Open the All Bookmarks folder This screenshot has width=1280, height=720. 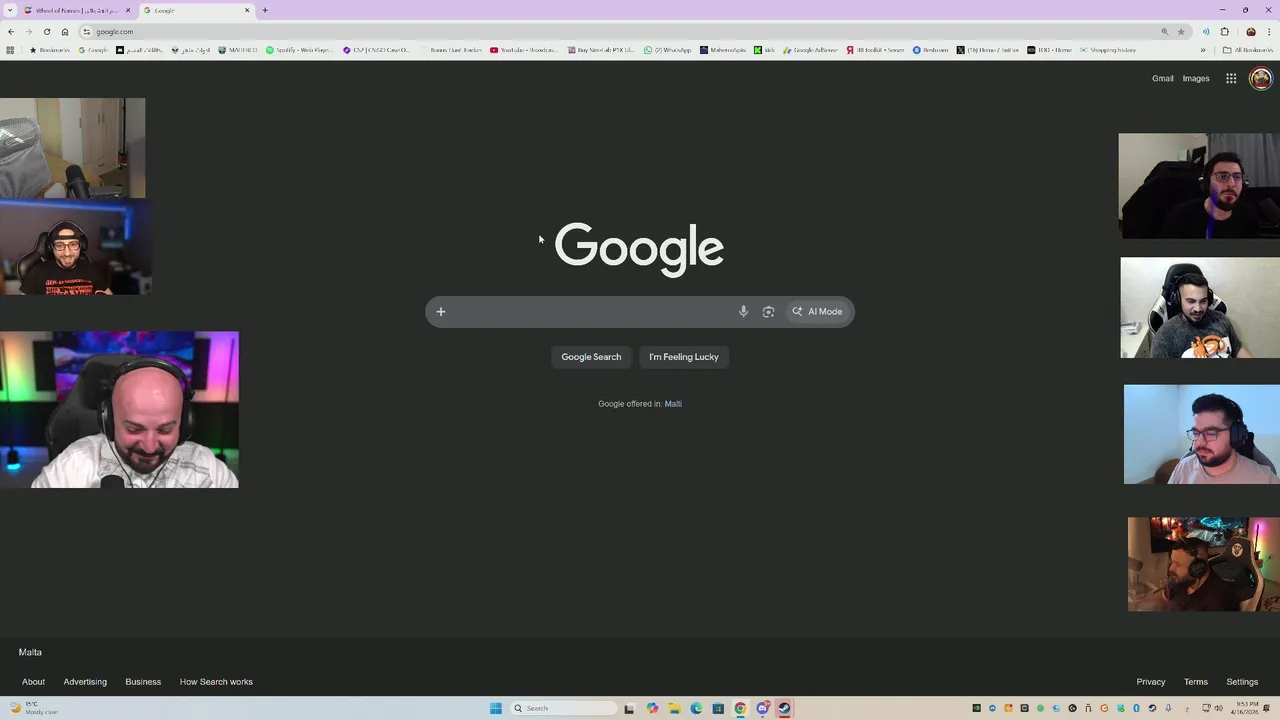click(x=1248, y=50)
